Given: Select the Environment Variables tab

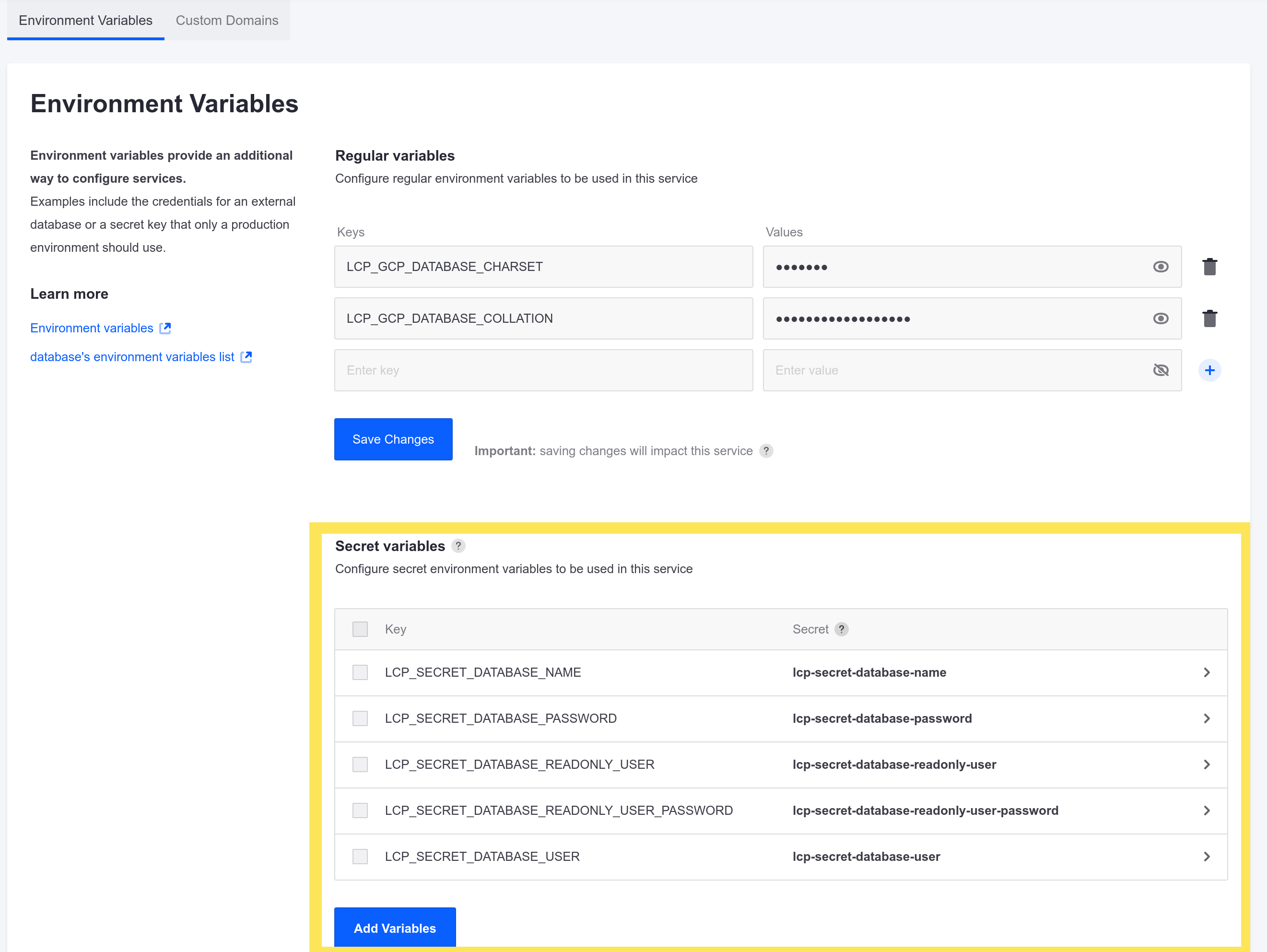Looking at the screenshot, I should 85,20.
